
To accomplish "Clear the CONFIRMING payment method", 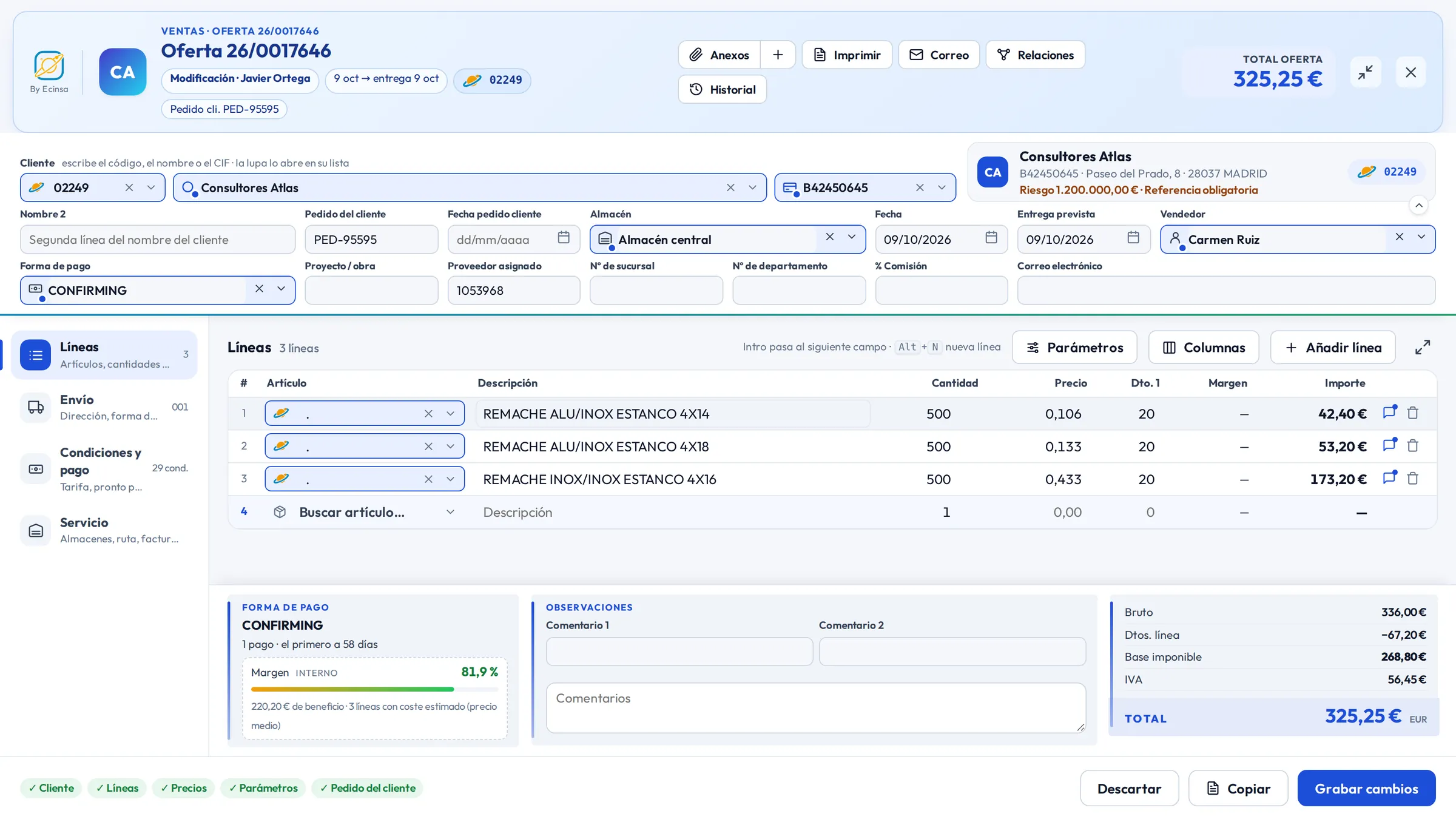I will pyautogui.click(x=259, y=289).
